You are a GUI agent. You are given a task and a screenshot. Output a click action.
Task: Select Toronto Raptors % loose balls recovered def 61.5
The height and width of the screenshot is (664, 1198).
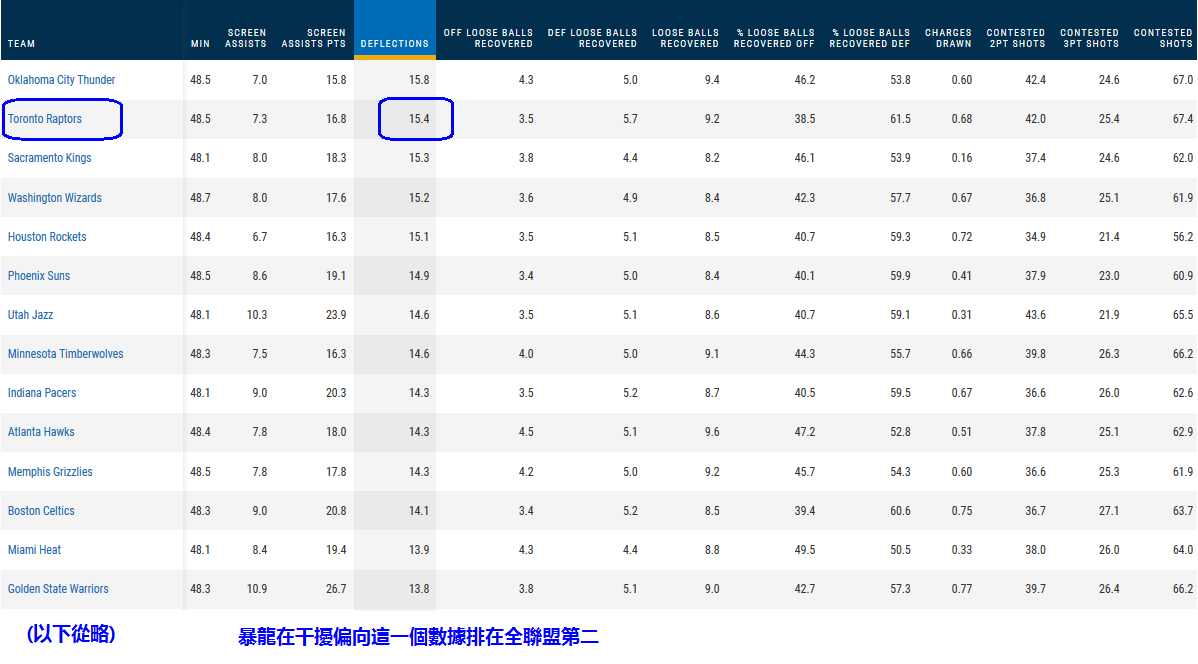coord(900,118)
